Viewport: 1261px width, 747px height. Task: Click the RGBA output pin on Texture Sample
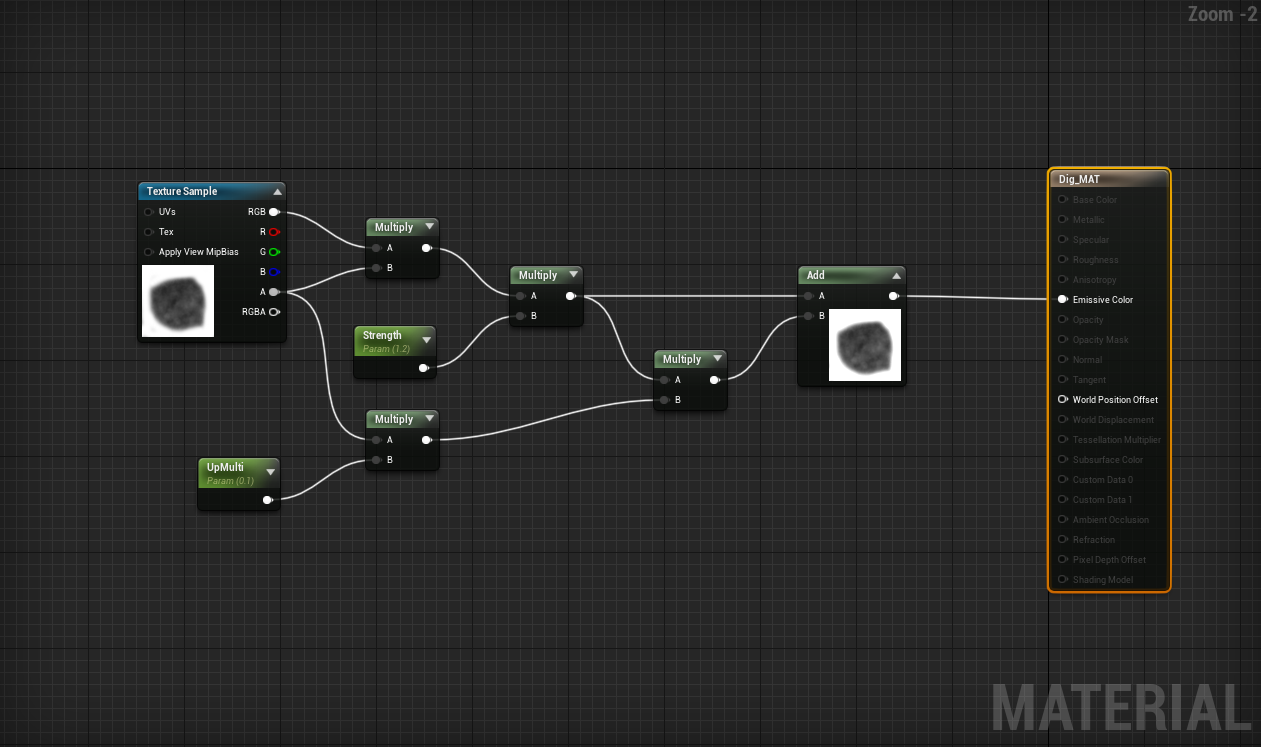click(x=274, y=312)
